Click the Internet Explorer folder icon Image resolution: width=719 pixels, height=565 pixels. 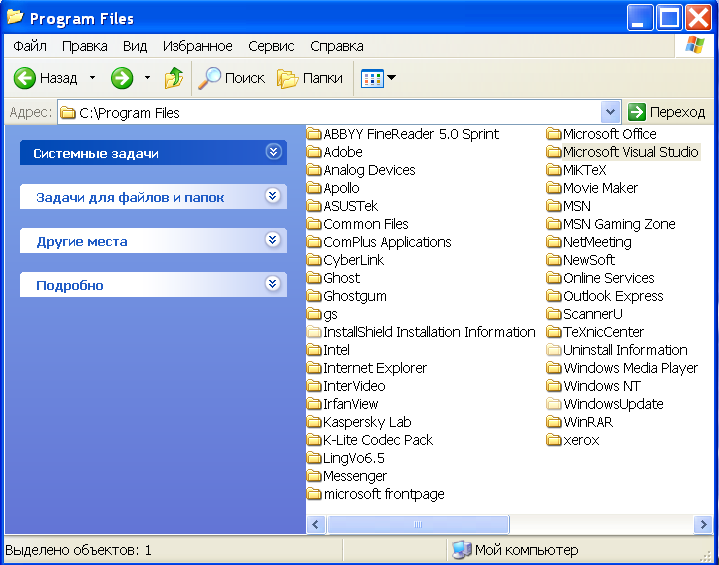point(314,368)
